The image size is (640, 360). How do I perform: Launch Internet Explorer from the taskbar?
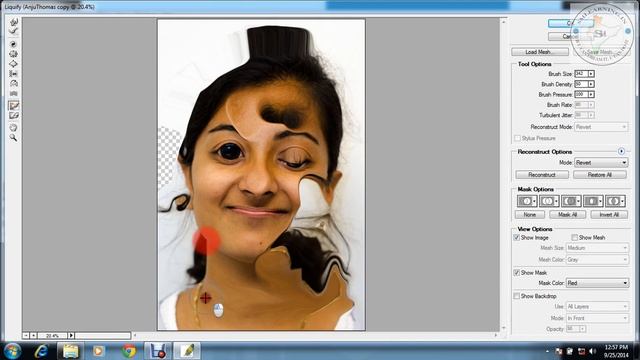tap(41, 351)
